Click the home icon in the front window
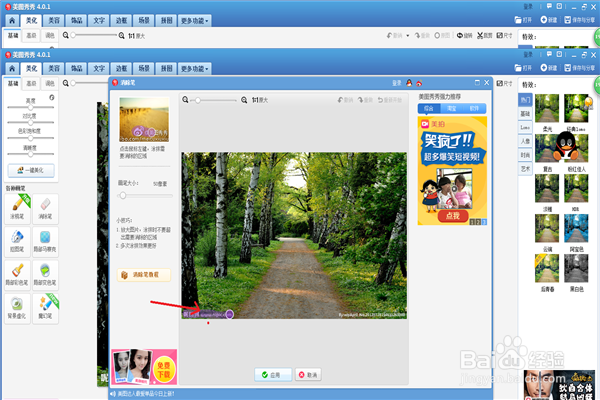Screen dimensions: 600x400 pos(12,69)
